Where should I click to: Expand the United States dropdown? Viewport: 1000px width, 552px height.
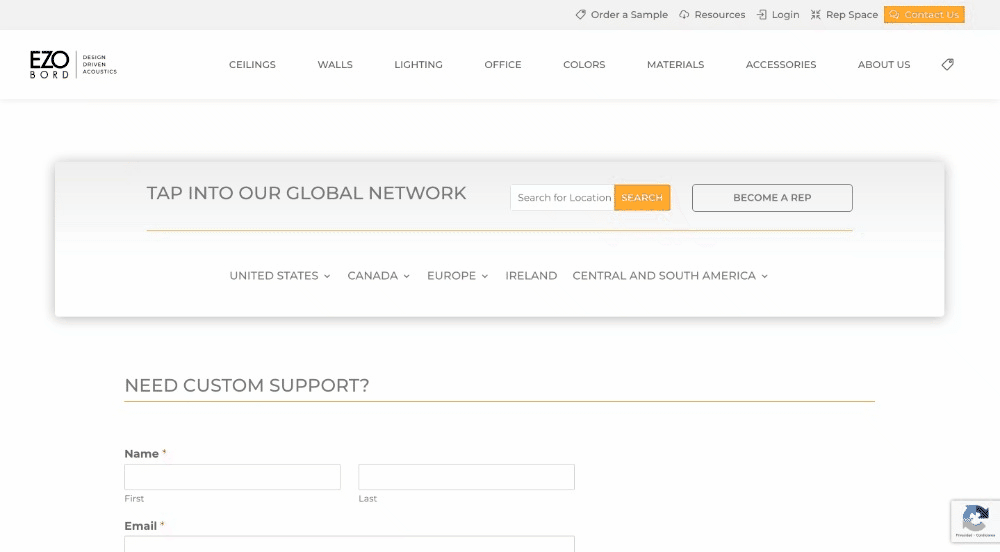point(279,276)
